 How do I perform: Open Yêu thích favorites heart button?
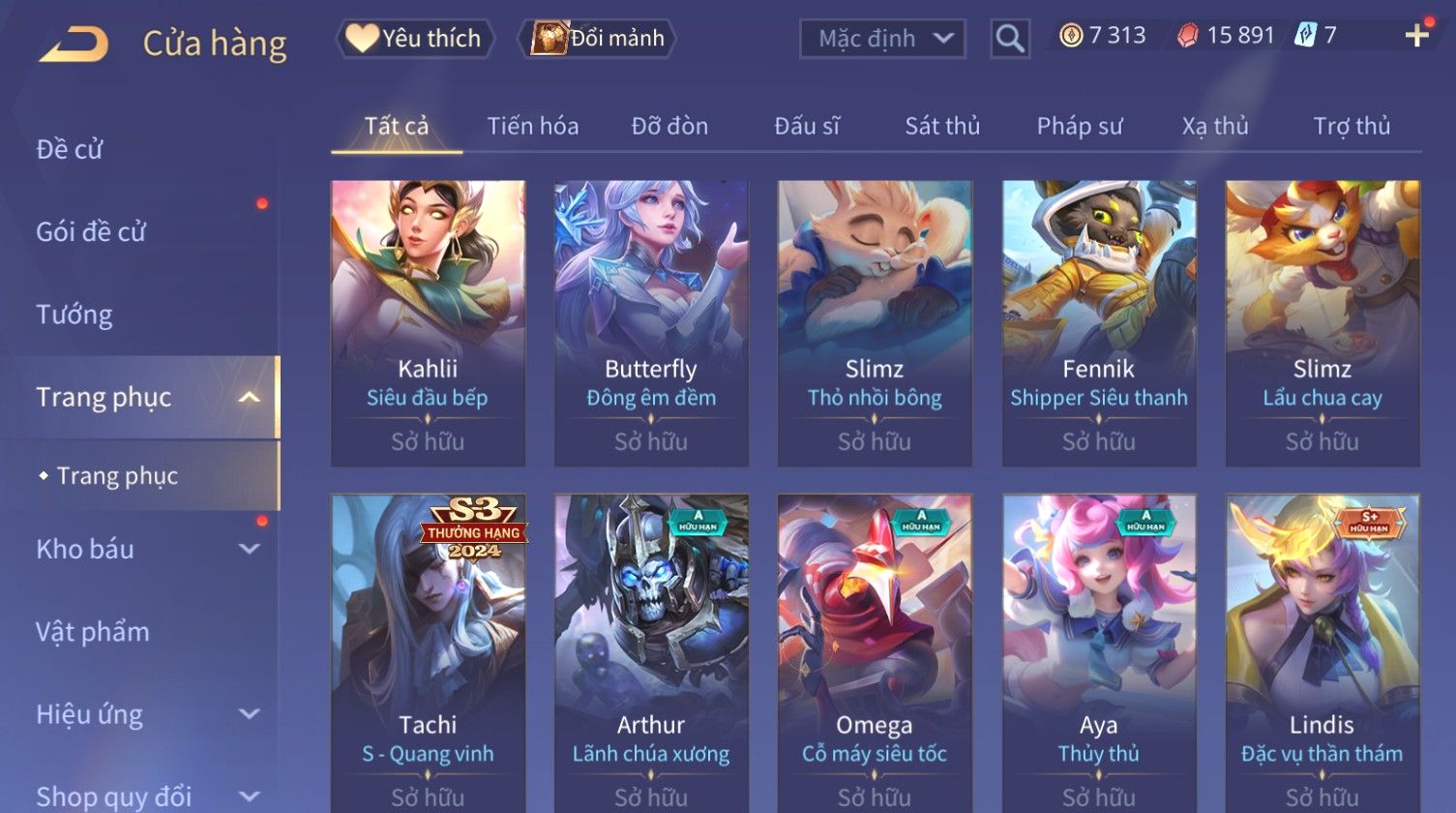click(x=414, y=39)
